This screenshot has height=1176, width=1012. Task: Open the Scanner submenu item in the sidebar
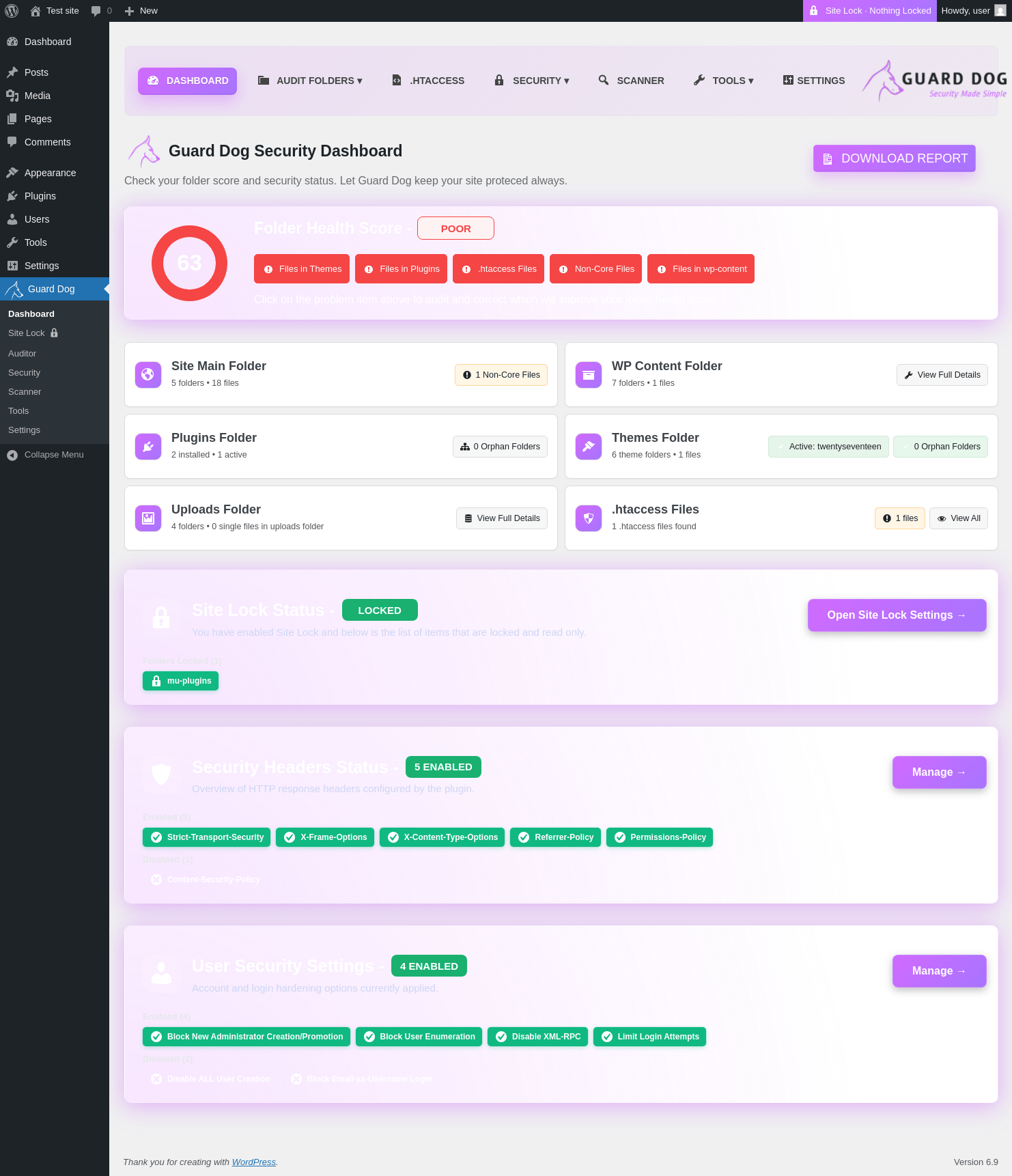click(x=55, y=392)
